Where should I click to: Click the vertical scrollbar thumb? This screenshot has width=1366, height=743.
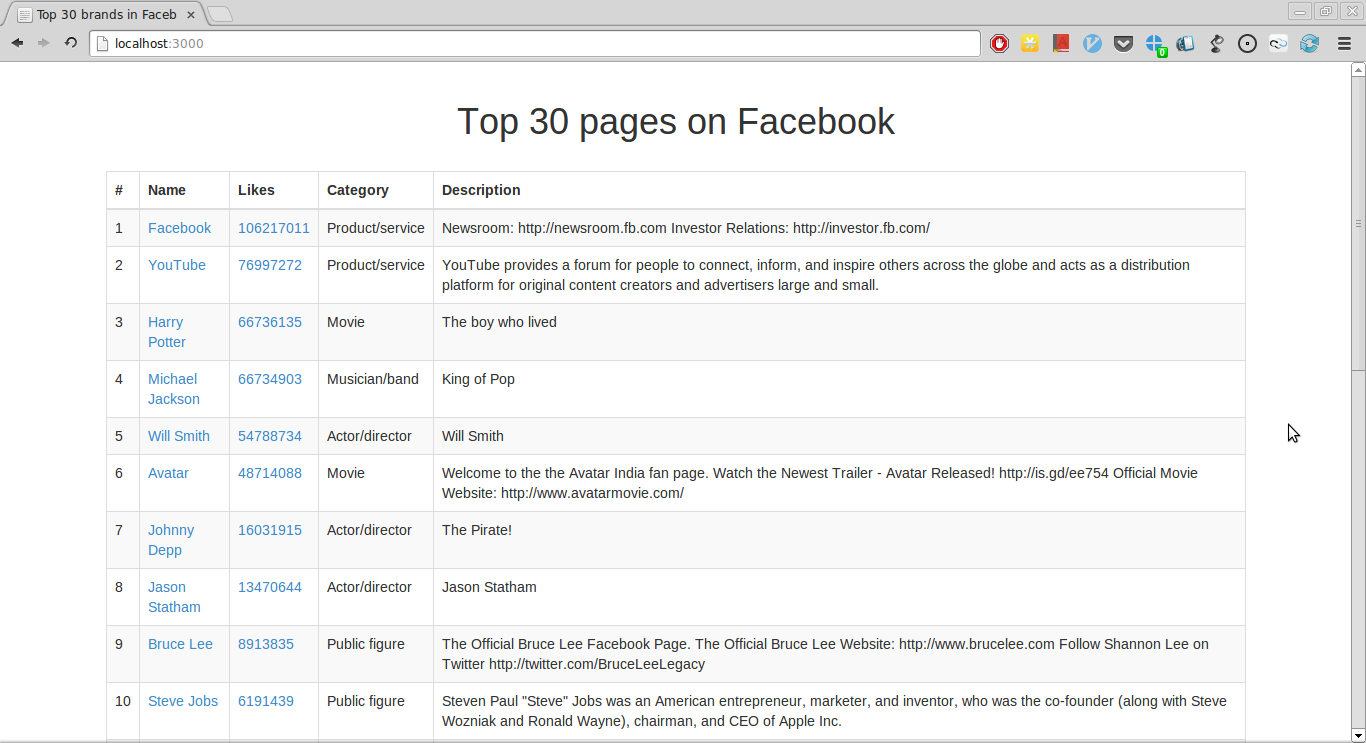click(1358, 223)
